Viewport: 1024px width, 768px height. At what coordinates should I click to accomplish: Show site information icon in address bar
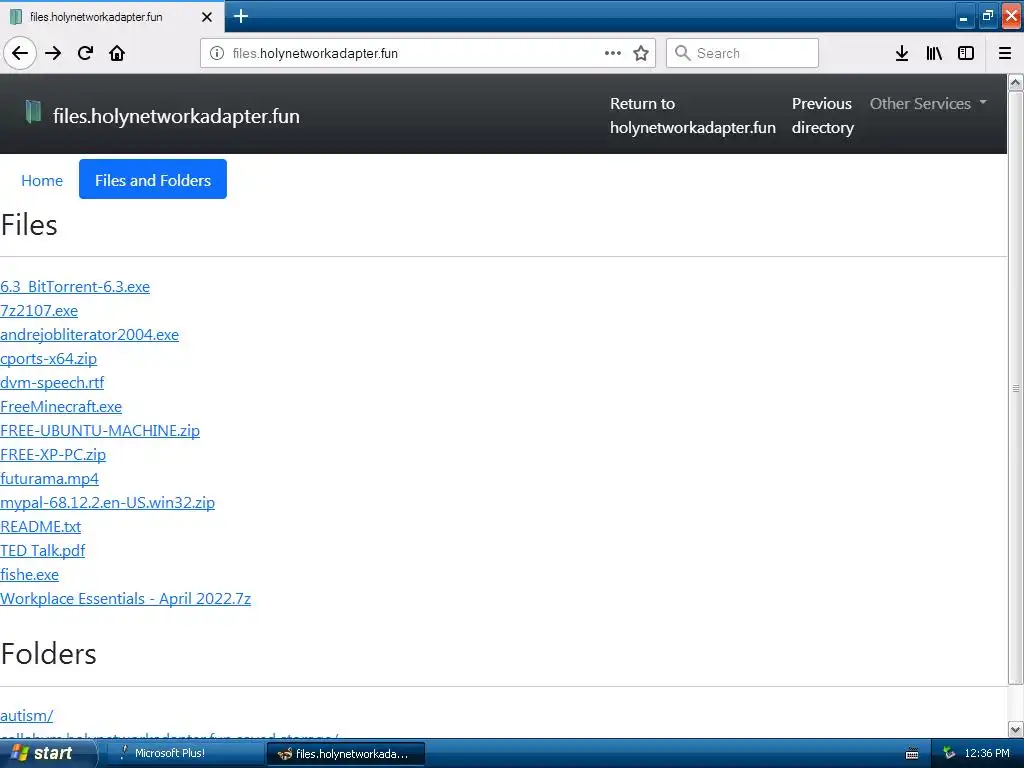(x=217, y=53)
